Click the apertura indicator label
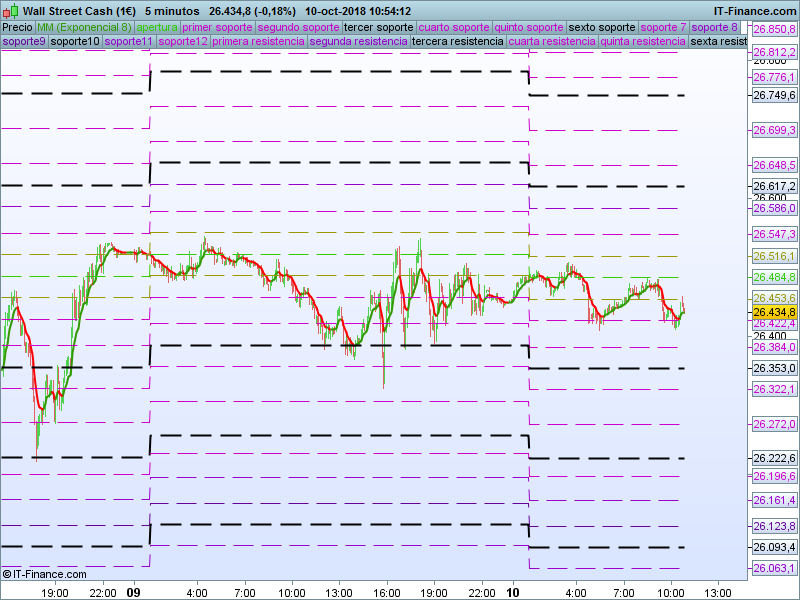 click(157, 28)
